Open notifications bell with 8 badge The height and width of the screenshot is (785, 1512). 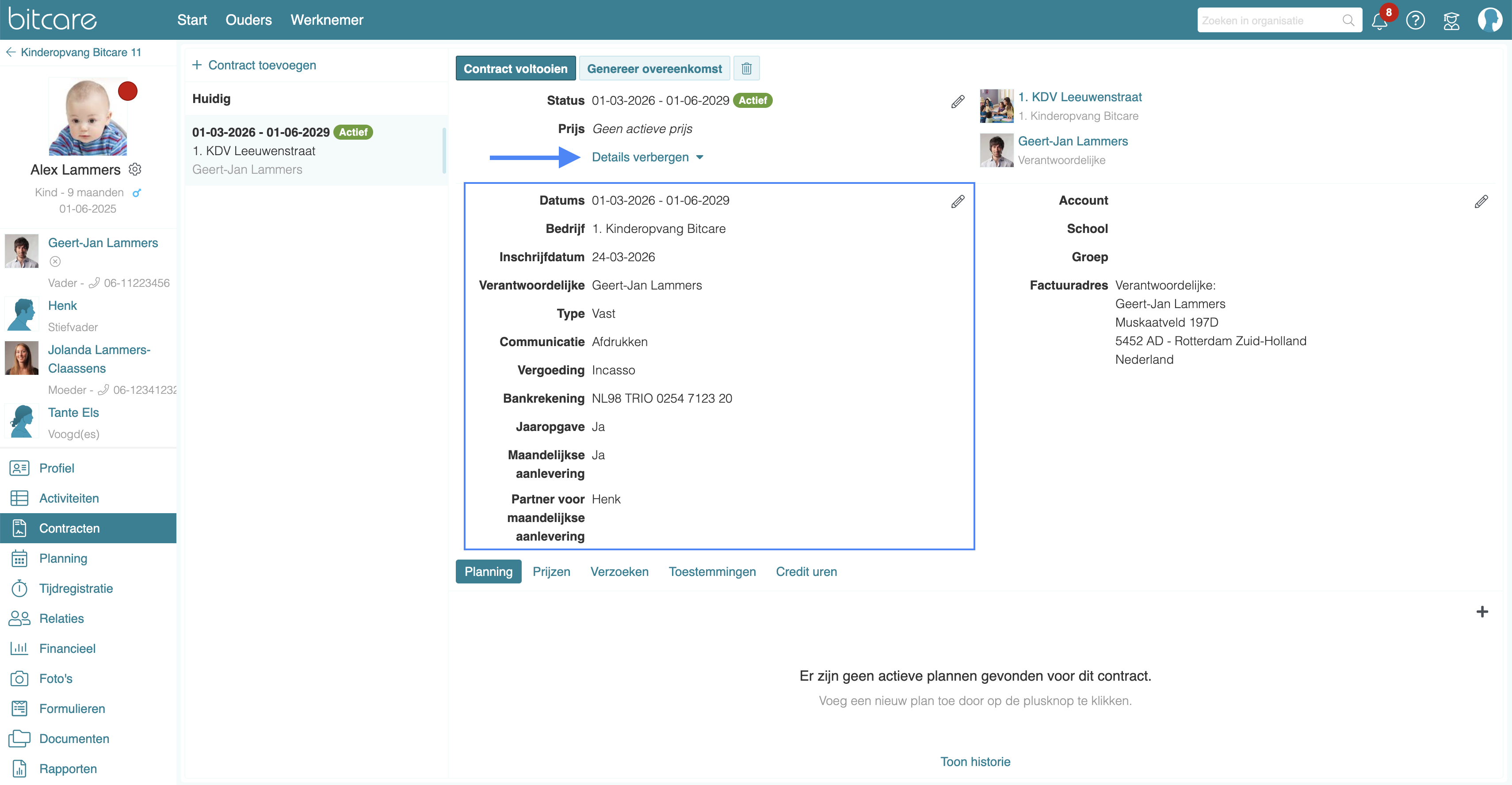[x=1379, y=21]
